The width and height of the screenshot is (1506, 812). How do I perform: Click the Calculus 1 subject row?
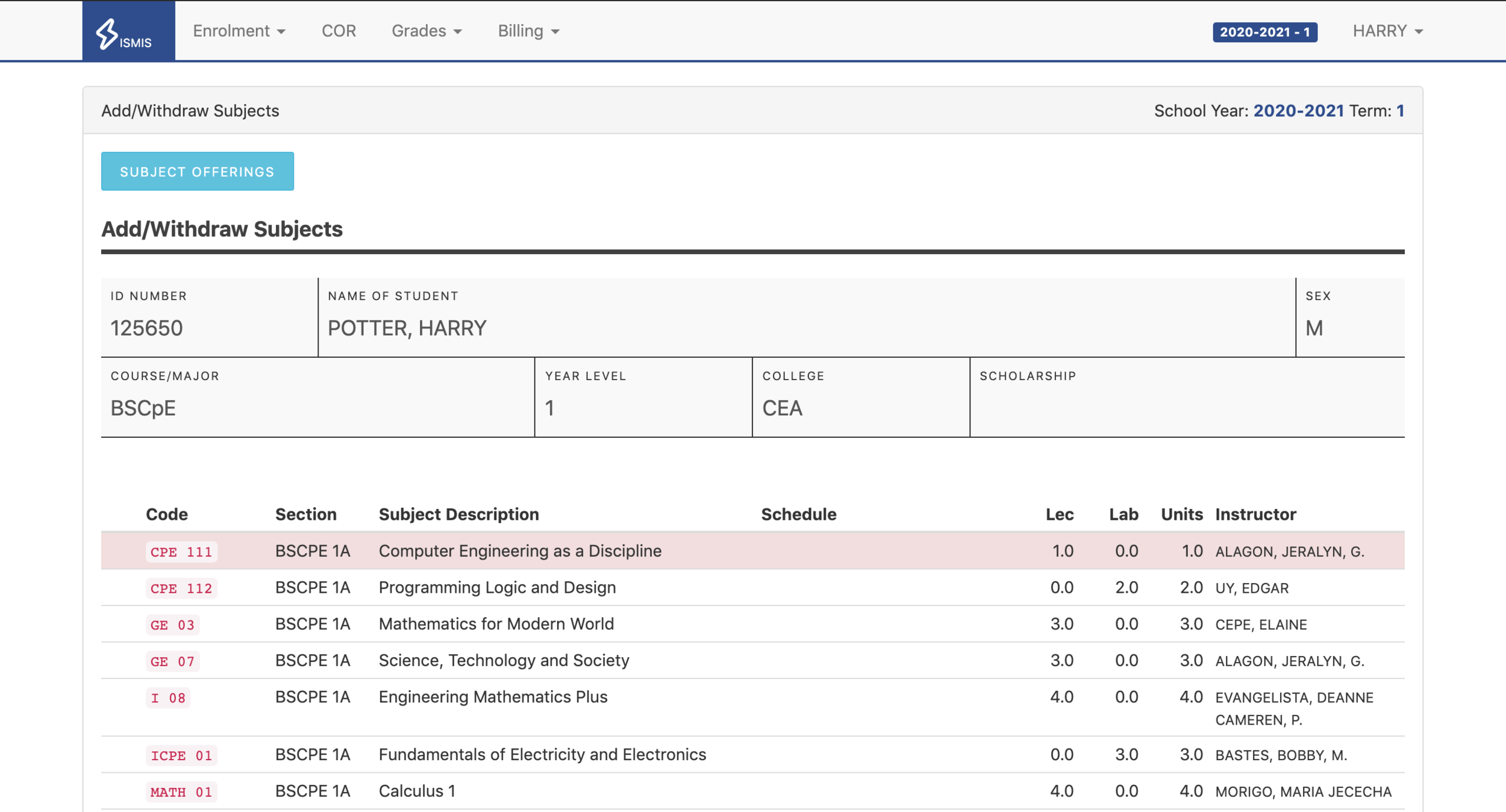[x=417, y=792]
